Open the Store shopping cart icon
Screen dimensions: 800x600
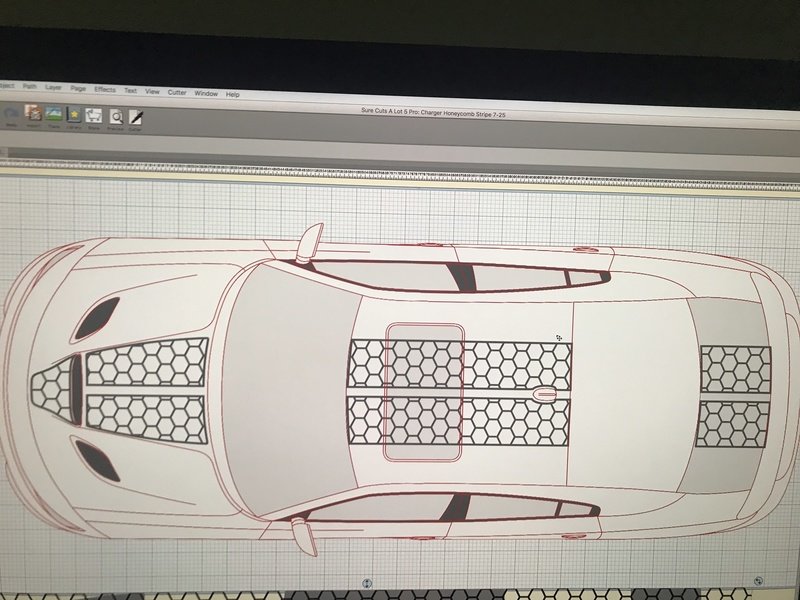[x=93, y=116]
